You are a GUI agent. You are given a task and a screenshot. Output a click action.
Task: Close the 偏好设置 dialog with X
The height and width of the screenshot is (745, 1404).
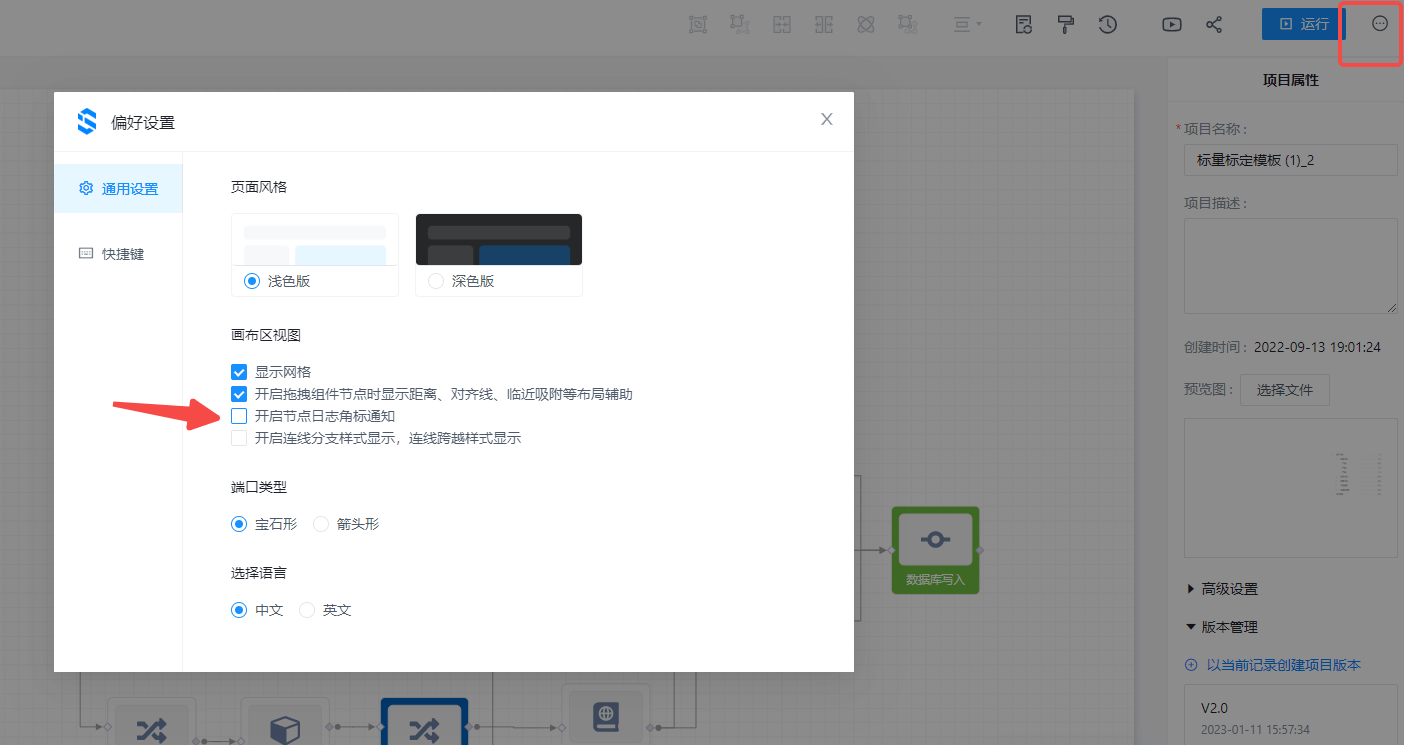point(826,119)
